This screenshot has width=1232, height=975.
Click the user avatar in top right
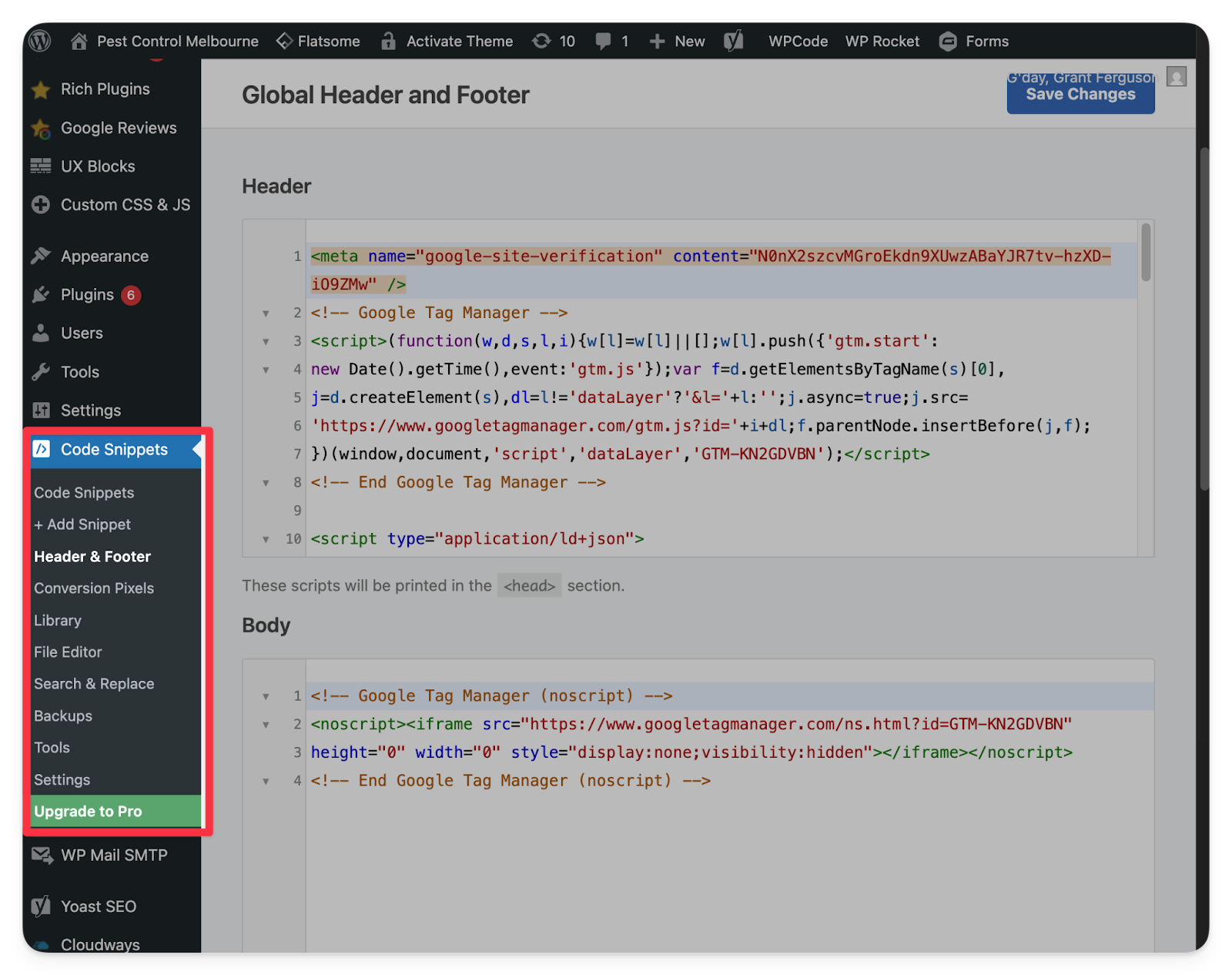point(1176,76)
